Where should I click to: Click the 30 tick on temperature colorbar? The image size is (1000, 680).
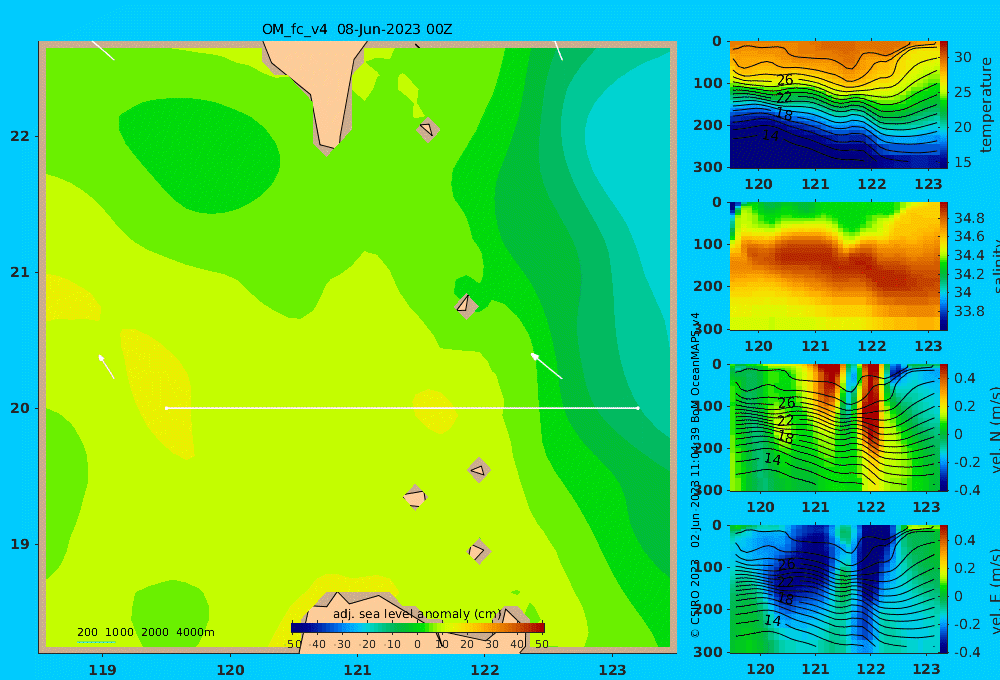[x=962, y=57]
